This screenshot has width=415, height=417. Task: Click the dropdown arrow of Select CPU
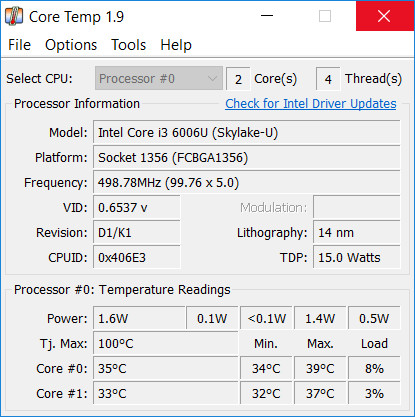(x=212, y=79)
